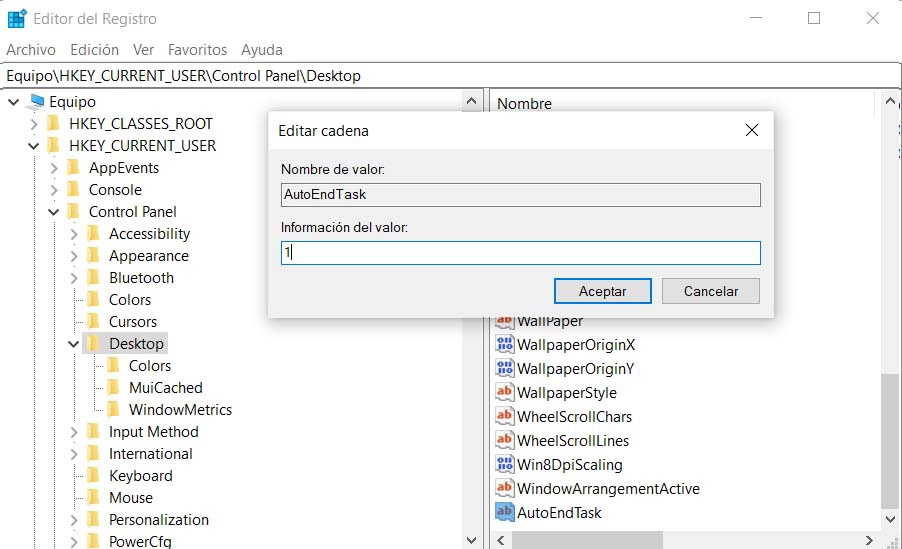The image size is (902, 549).
Task: Select the Bluetooth folder icon
Action: [93, 278]
